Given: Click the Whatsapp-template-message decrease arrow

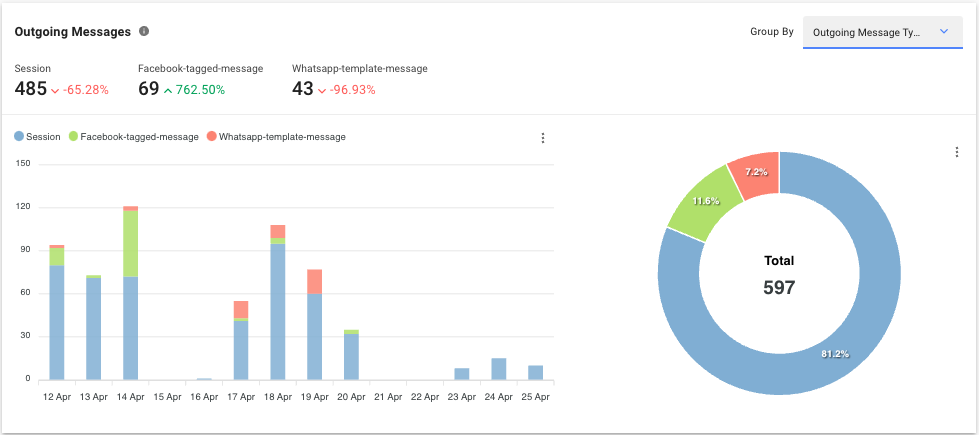Looking at the screenshot, I should [x=323, y=90].
